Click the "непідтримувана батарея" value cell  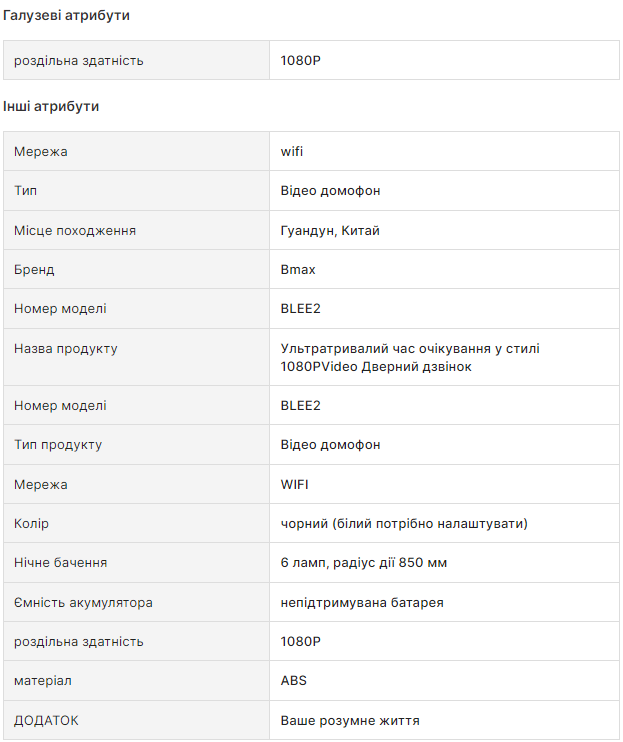(x=362, y=603)
